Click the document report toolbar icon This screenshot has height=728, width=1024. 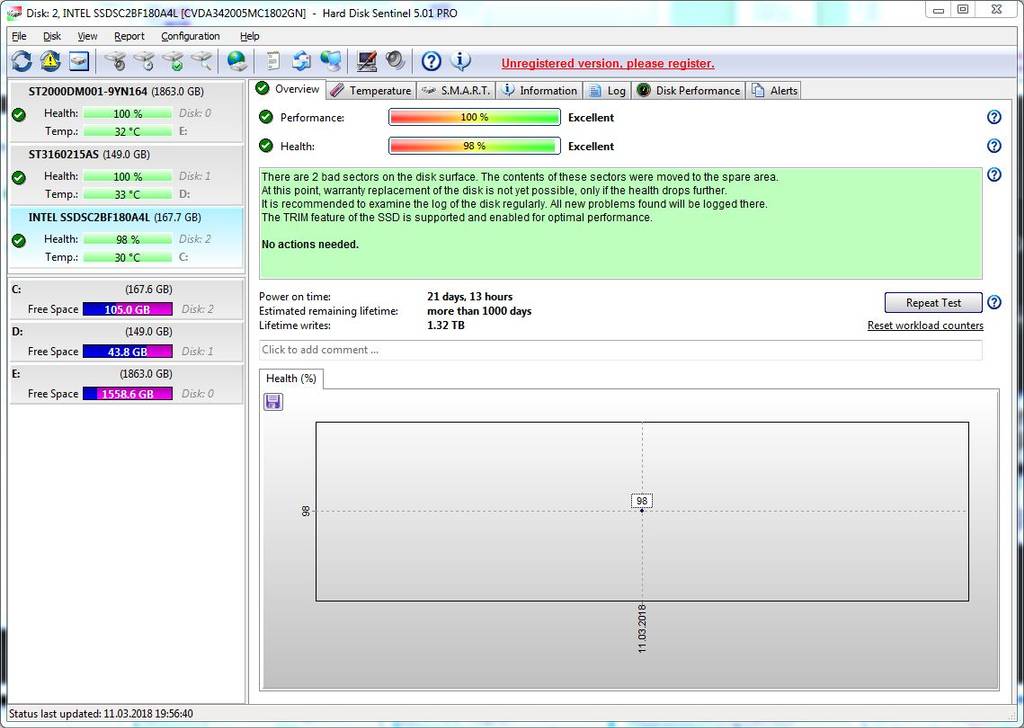pos(273,61)
